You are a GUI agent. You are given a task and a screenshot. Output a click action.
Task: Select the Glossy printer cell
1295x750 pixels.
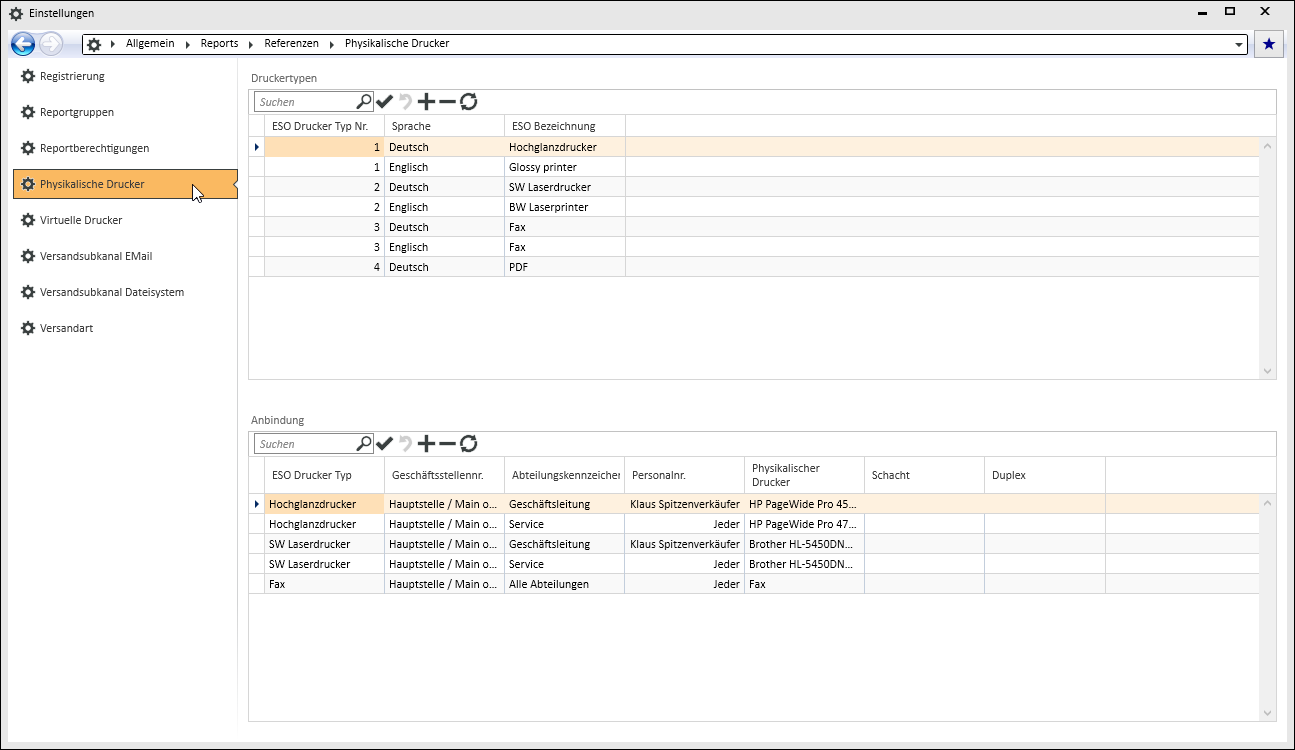coord(565,167)
